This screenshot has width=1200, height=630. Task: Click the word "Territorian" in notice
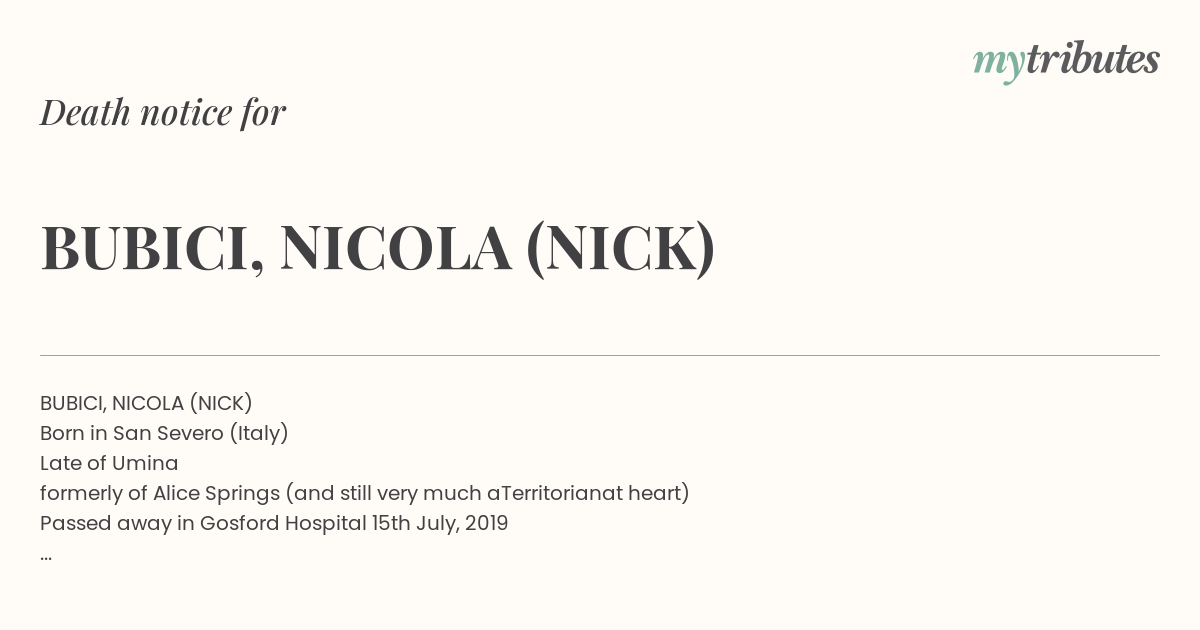coord(550,493)
